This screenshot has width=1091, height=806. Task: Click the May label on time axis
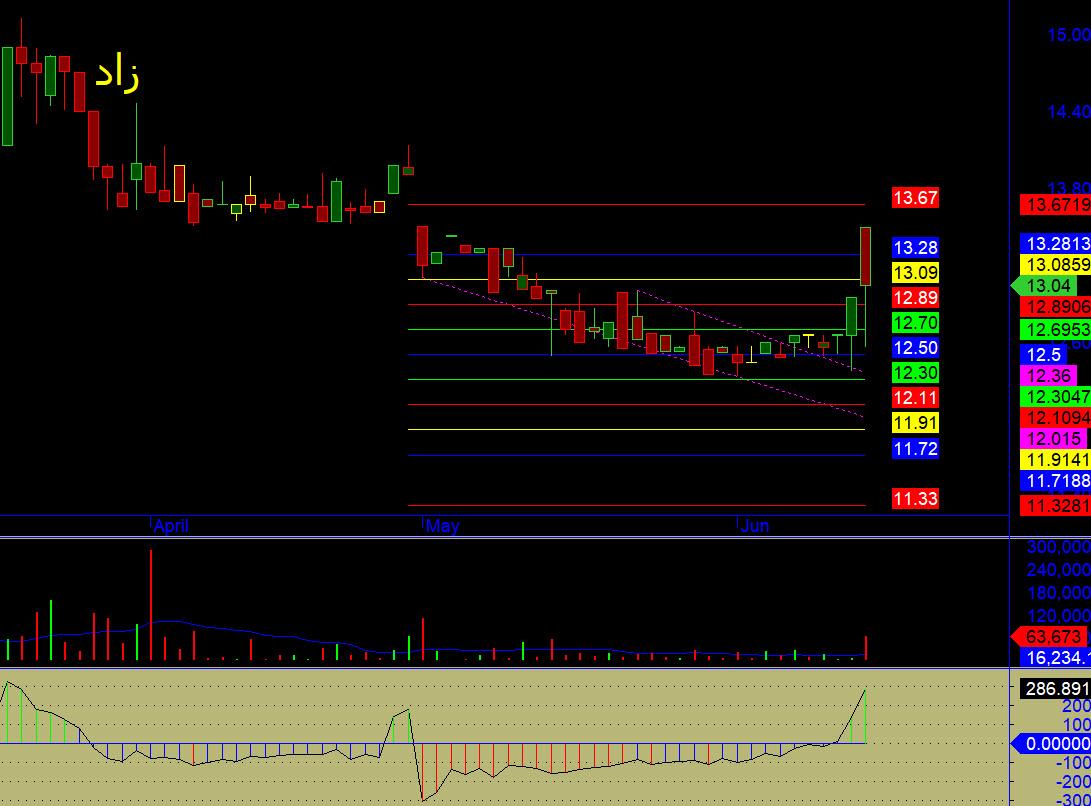click(443, 526)
